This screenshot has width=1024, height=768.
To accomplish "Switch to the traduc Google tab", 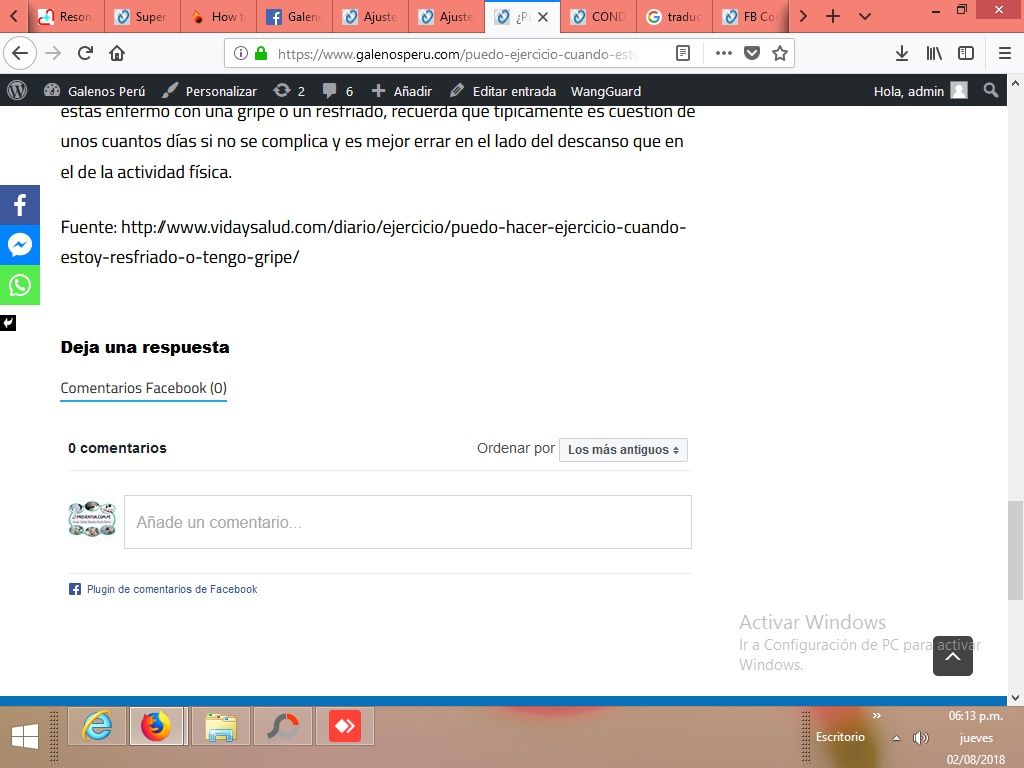I will click(x=675, y=17).
